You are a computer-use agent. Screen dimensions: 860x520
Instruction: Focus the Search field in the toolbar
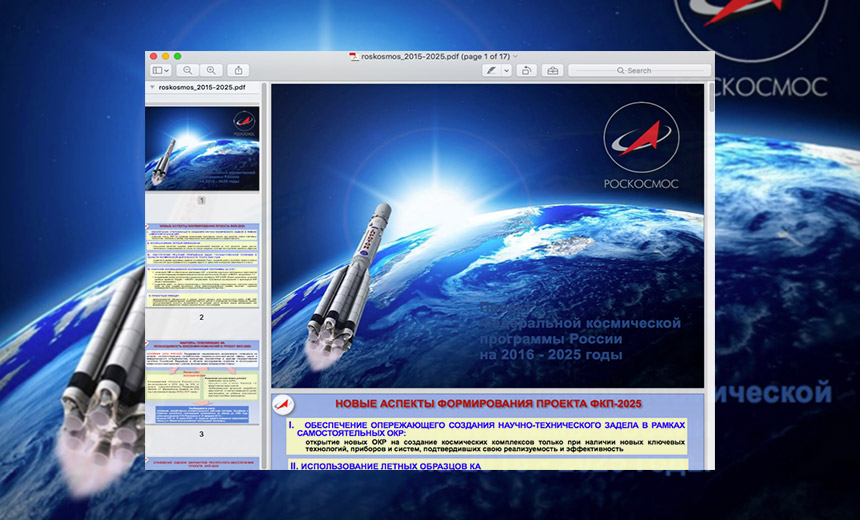640,70
